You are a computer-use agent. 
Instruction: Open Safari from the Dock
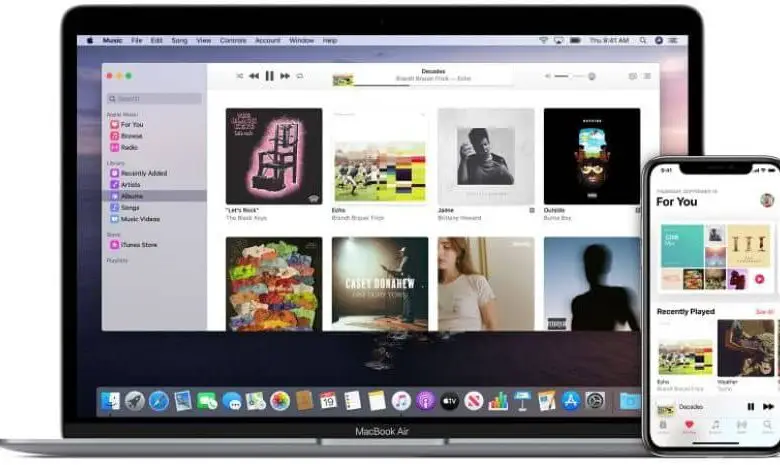coord(159,401)
